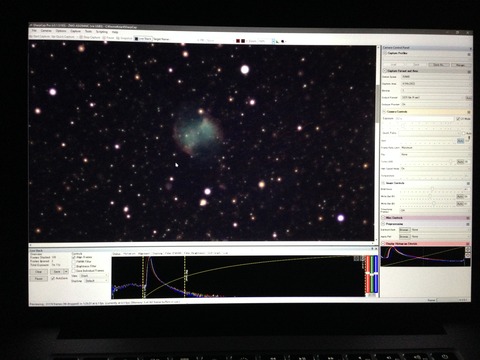Click the histogram icon after Zoom dropdown
480x360 pixels.
(277, 41)
